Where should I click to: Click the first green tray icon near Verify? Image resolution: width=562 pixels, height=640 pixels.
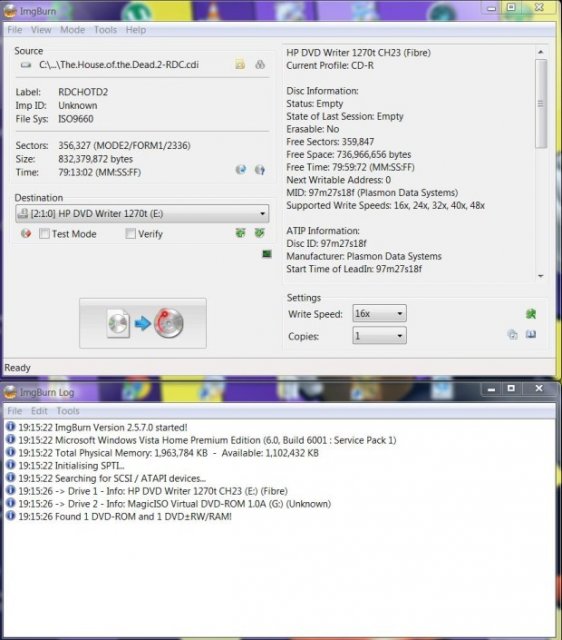(240, 233)
